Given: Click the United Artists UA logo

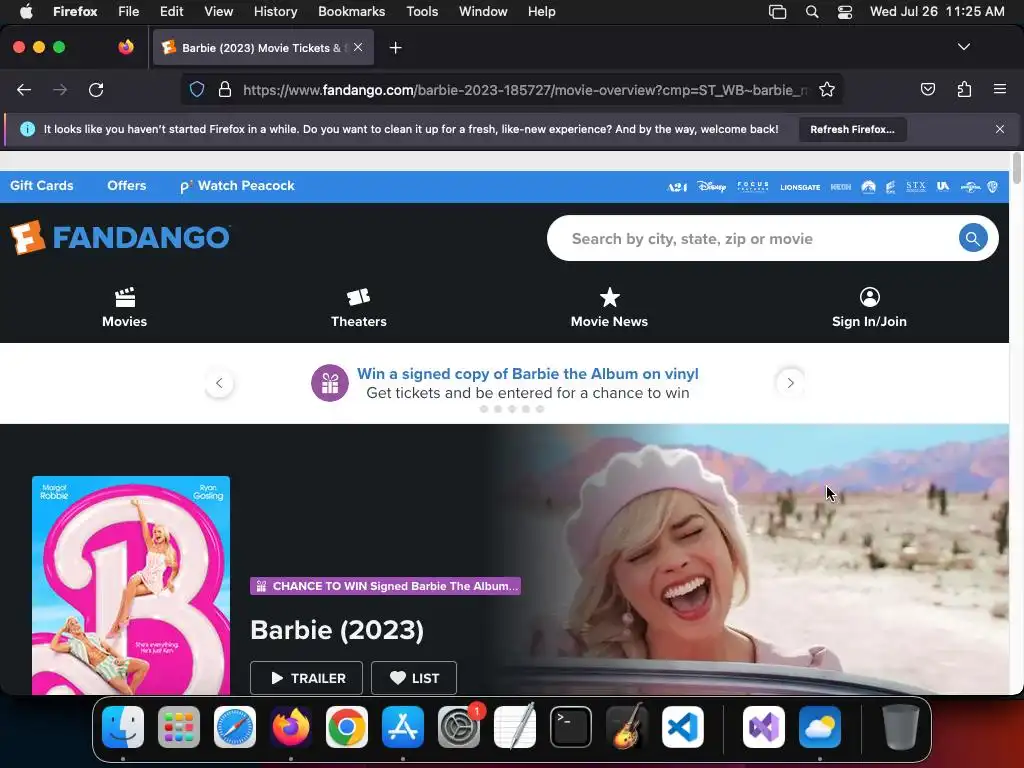Looking at the screenshot, I should 942,187.
